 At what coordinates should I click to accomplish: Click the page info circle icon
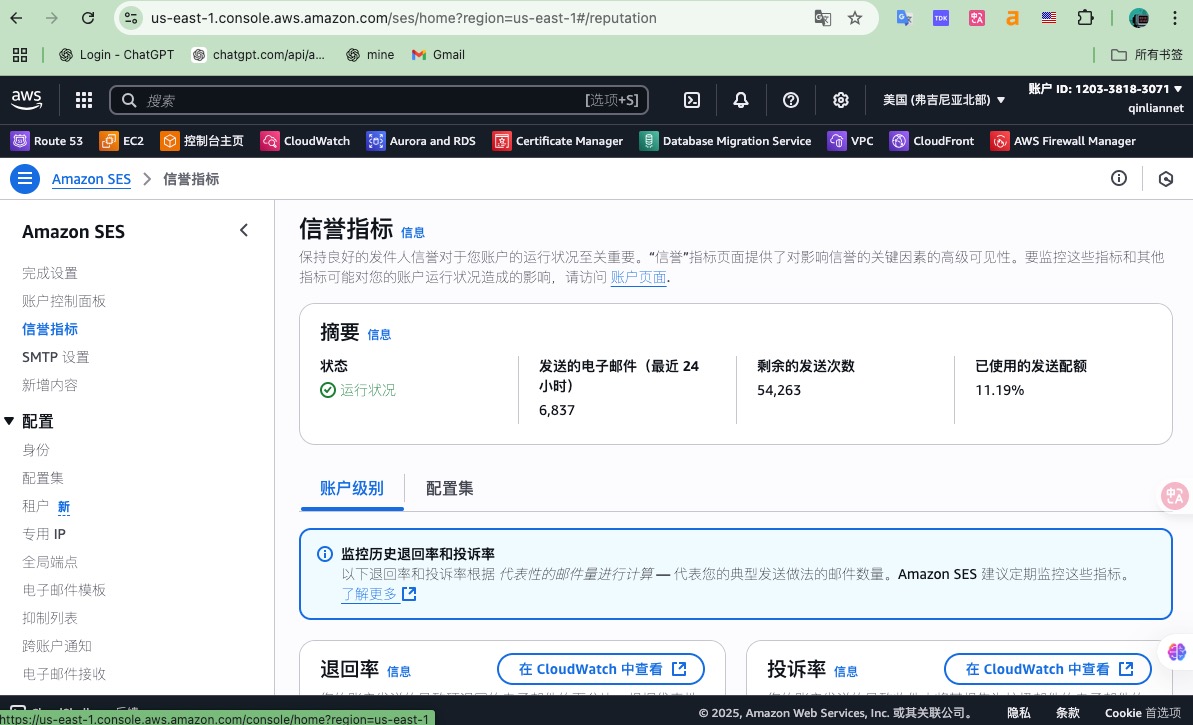click(1118, 178)
